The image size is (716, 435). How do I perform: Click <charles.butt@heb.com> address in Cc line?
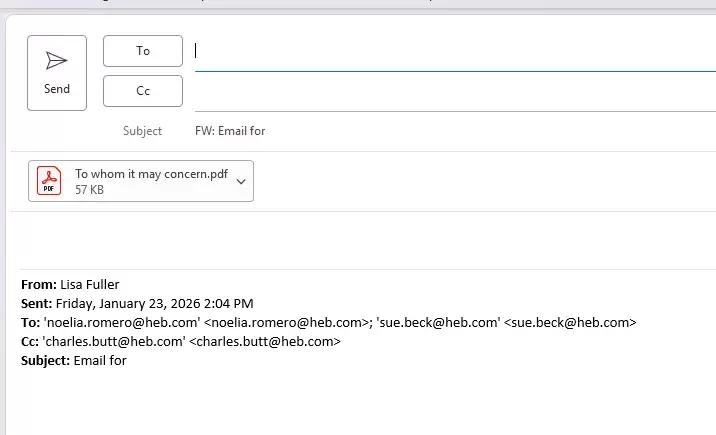265,342
